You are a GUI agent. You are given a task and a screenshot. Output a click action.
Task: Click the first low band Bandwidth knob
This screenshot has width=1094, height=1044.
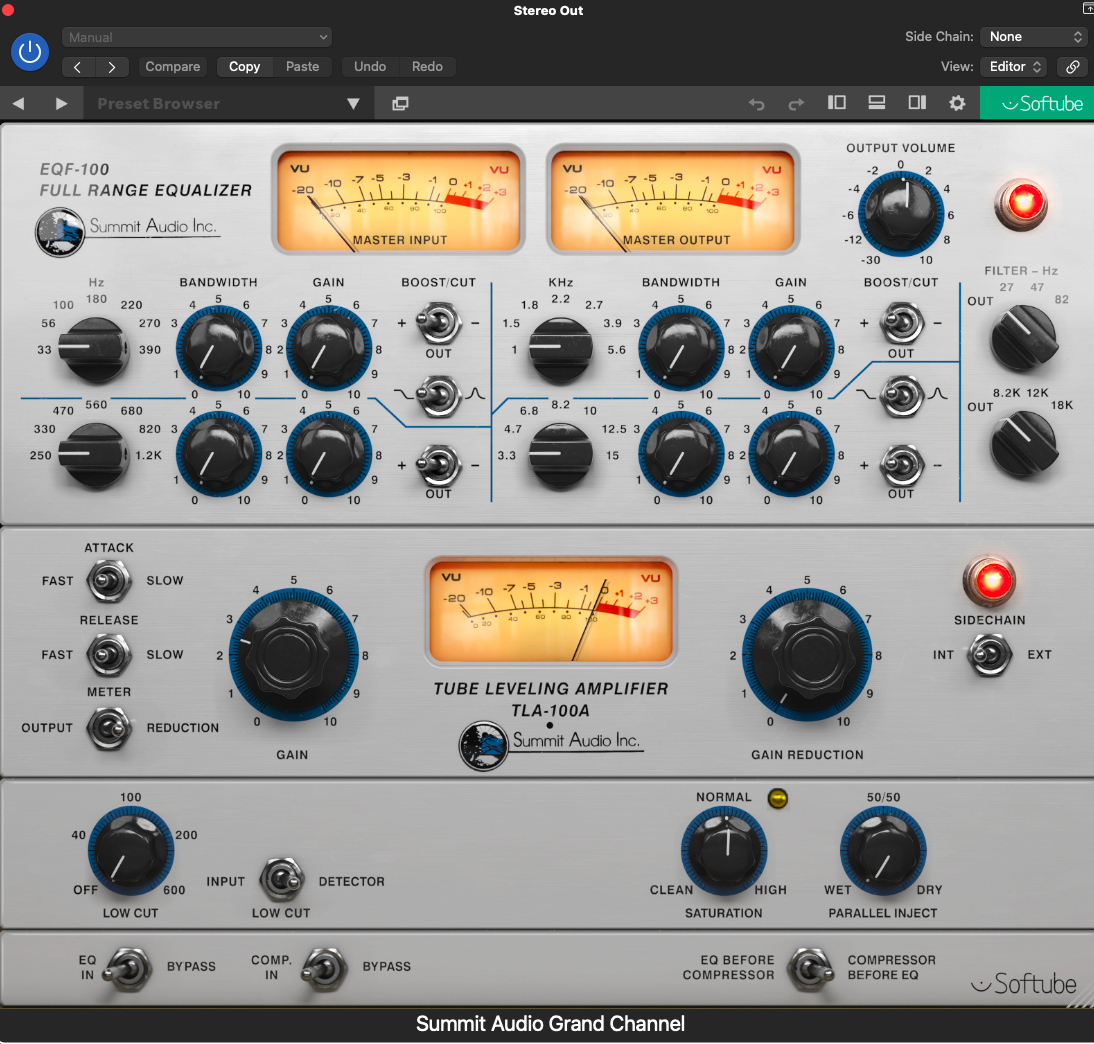(x=218, y=347)
